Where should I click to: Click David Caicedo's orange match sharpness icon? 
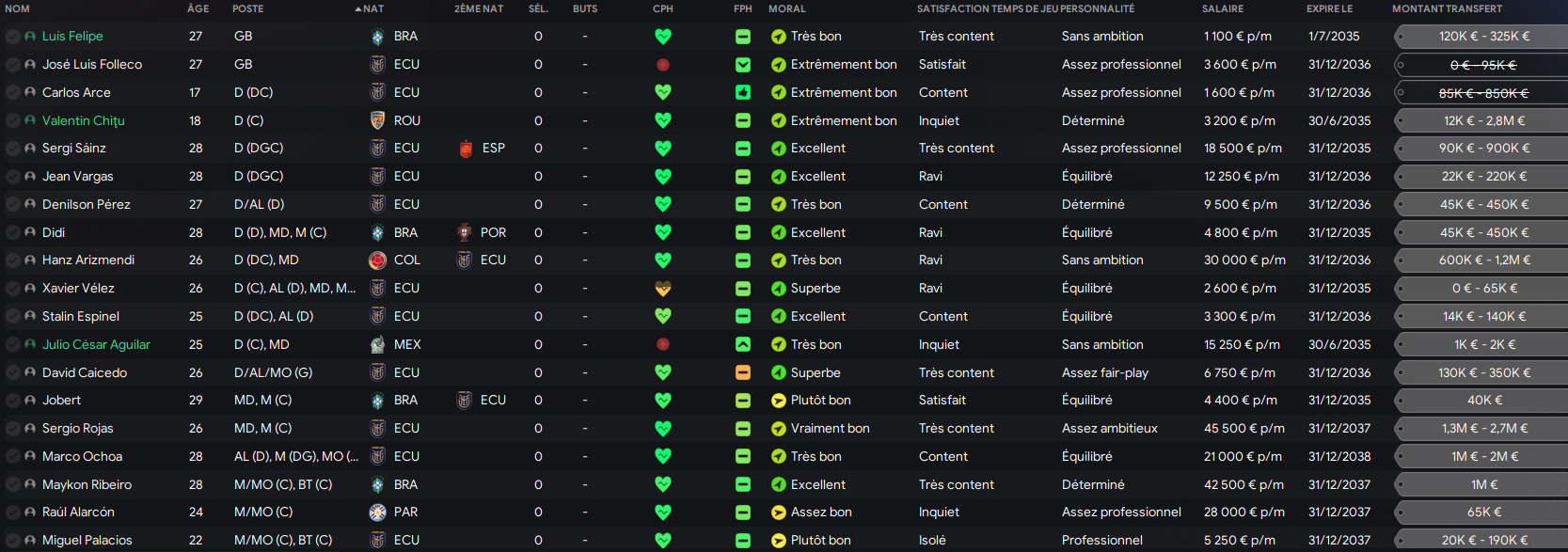743,372
